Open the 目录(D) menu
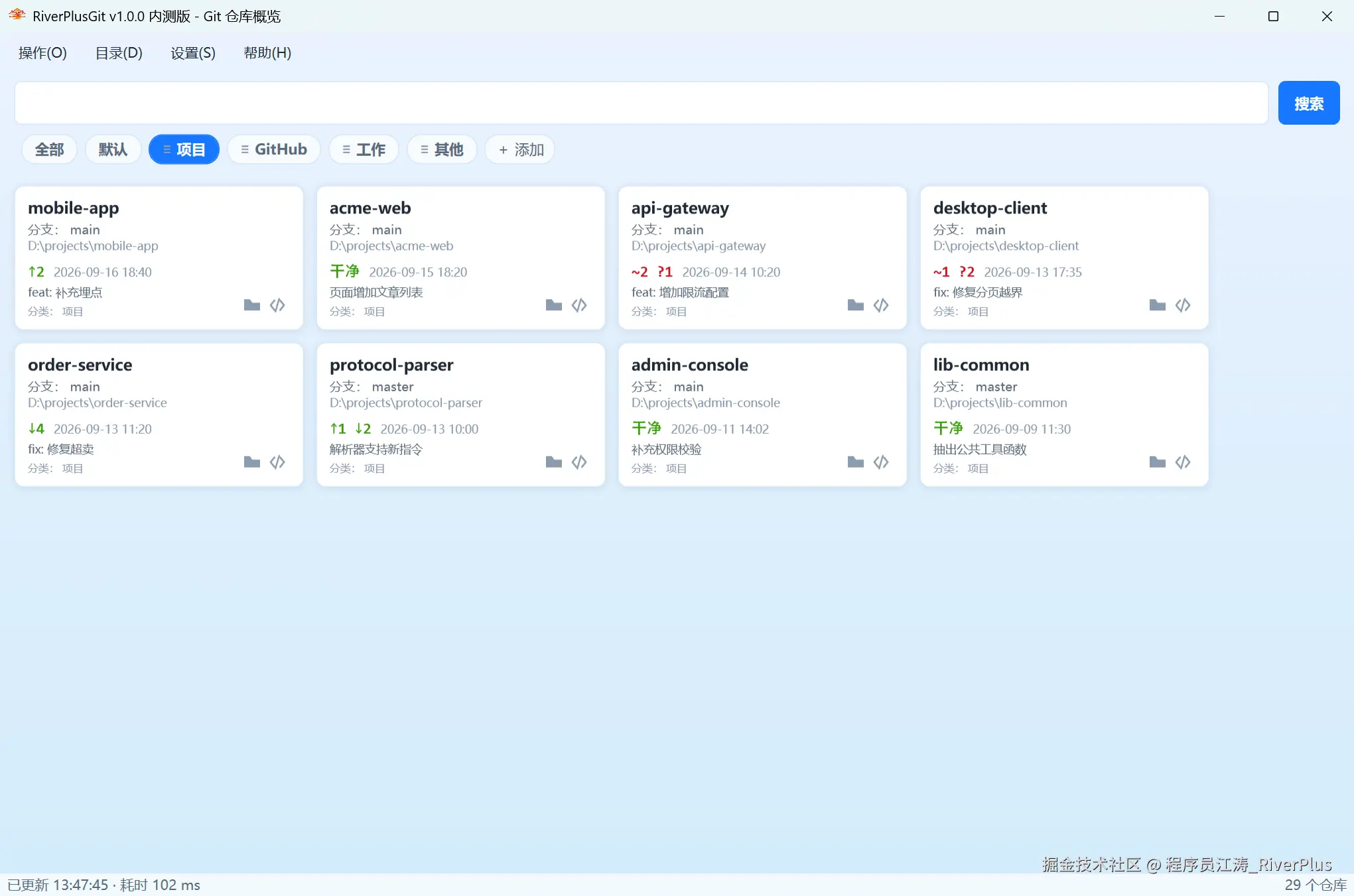The image size is (1354, 896). pos(119,53)
